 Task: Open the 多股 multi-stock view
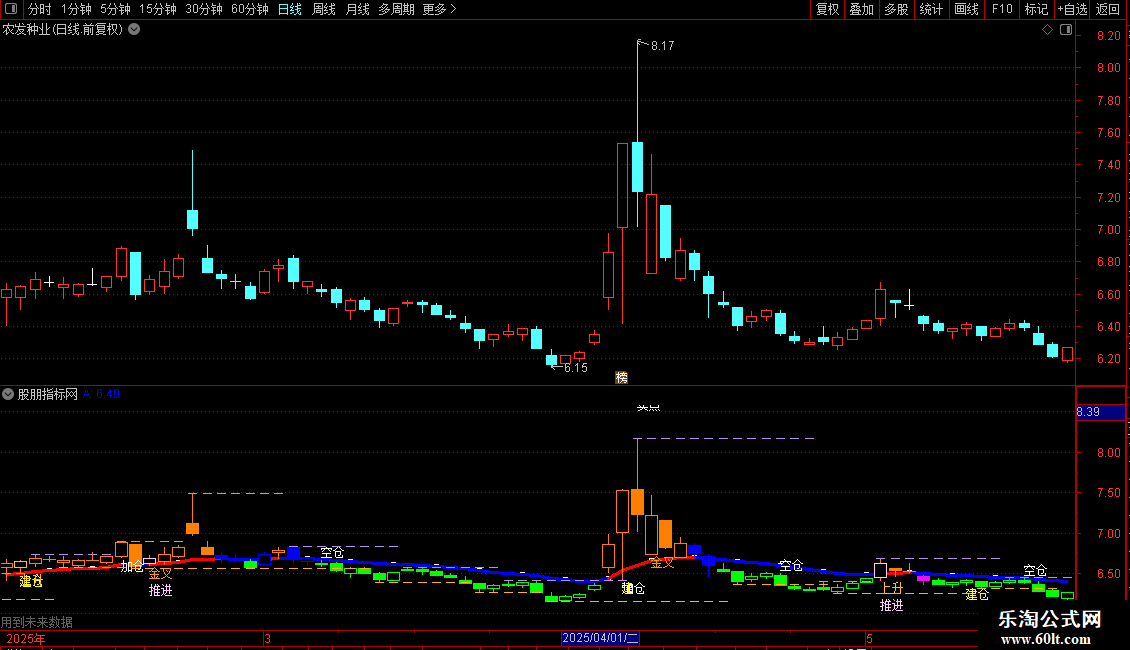(897, 9)
